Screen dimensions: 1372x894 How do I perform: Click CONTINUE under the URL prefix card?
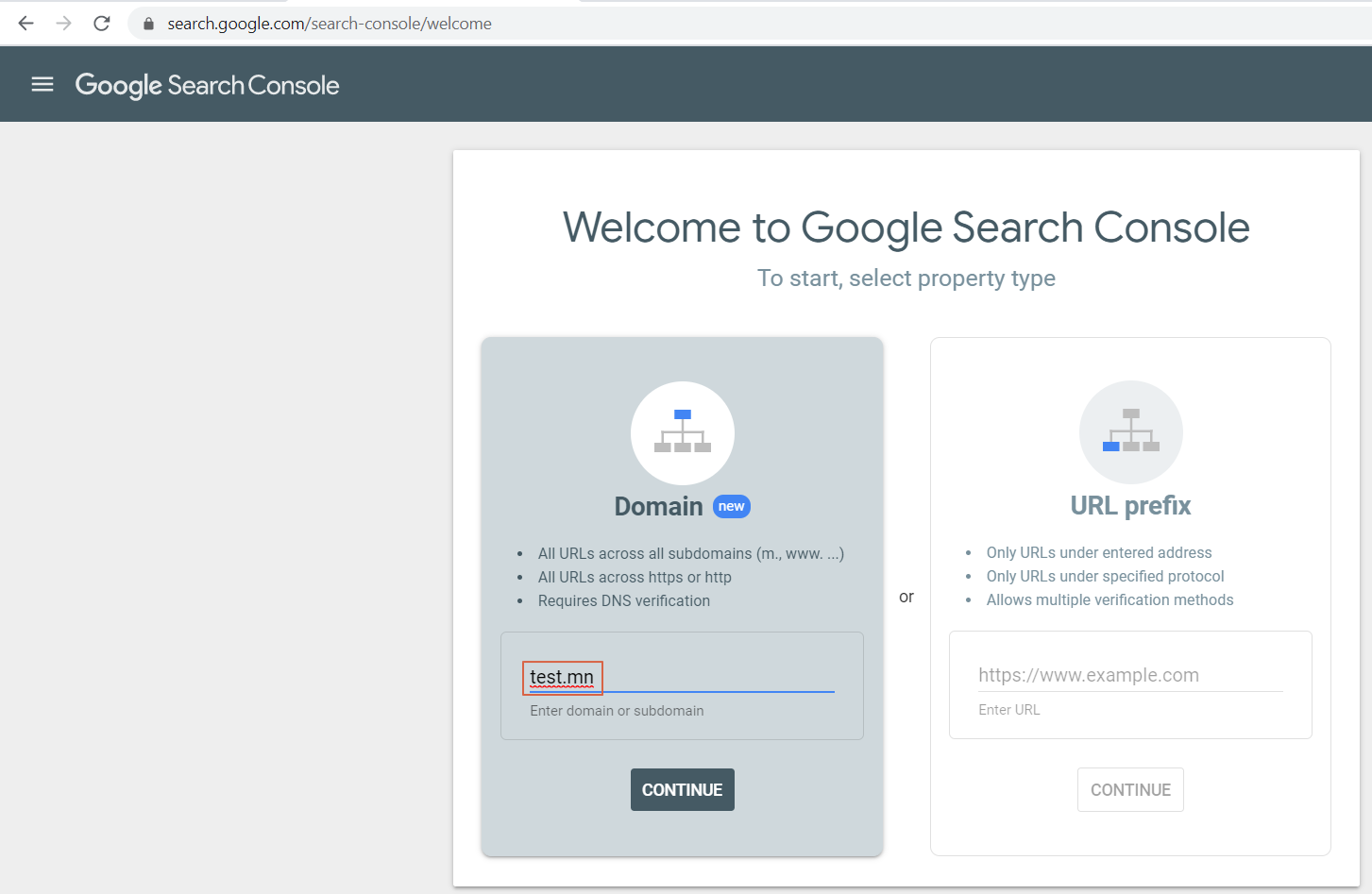pos(1130,790)
